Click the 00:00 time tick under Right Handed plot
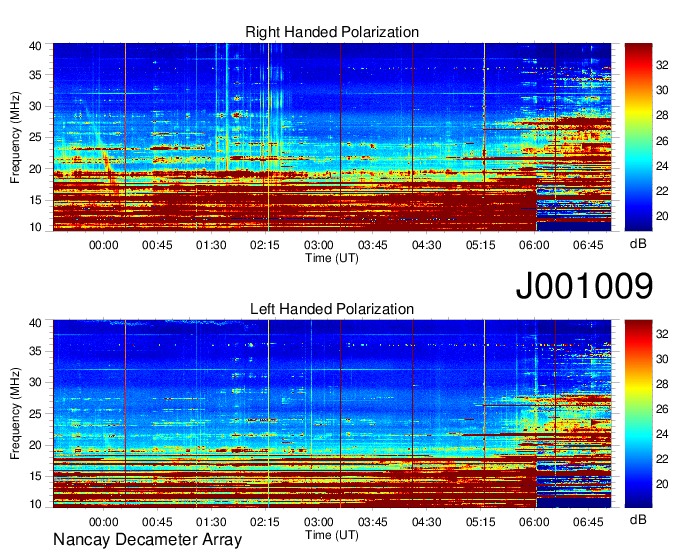The image size is (680, 552). pyautogui.click(x=104, y=245)
